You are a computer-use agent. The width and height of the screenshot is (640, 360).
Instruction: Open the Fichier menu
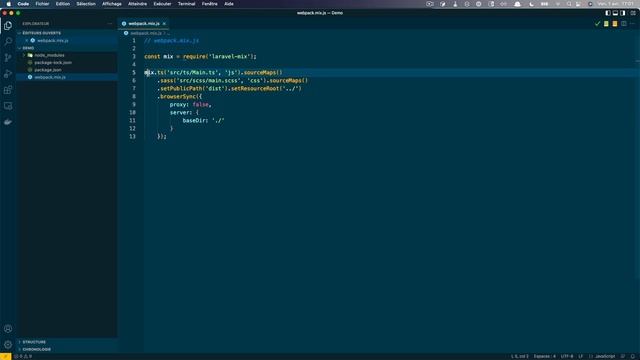[42, 4]
